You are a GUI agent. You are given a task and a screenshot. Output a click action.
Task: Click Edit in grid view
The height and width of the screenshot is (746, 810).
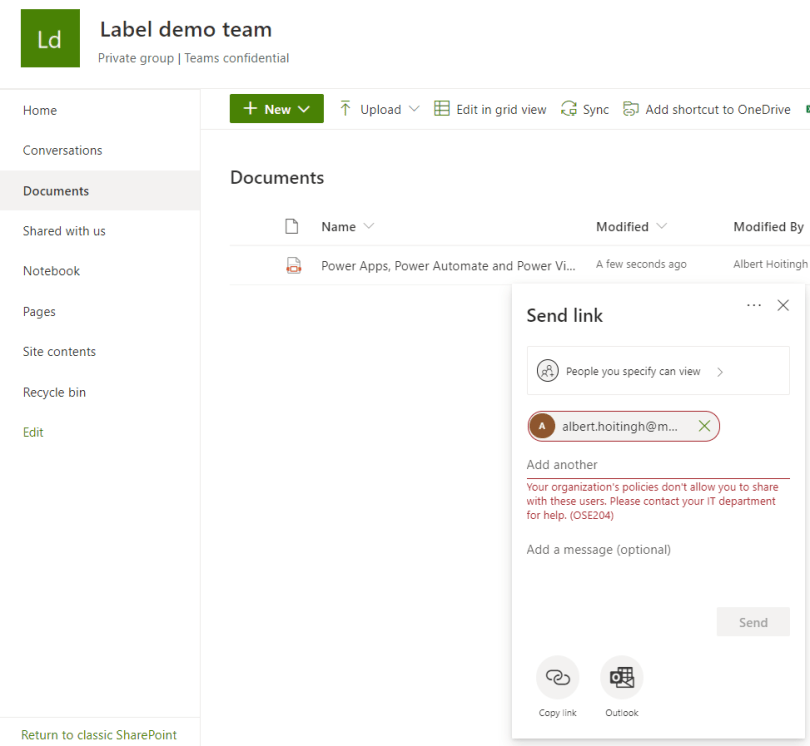490,109
